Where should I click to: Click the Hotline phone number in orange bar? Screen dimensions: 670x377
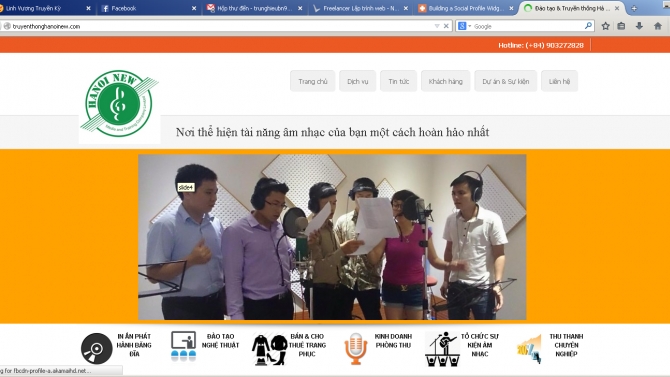541,45
